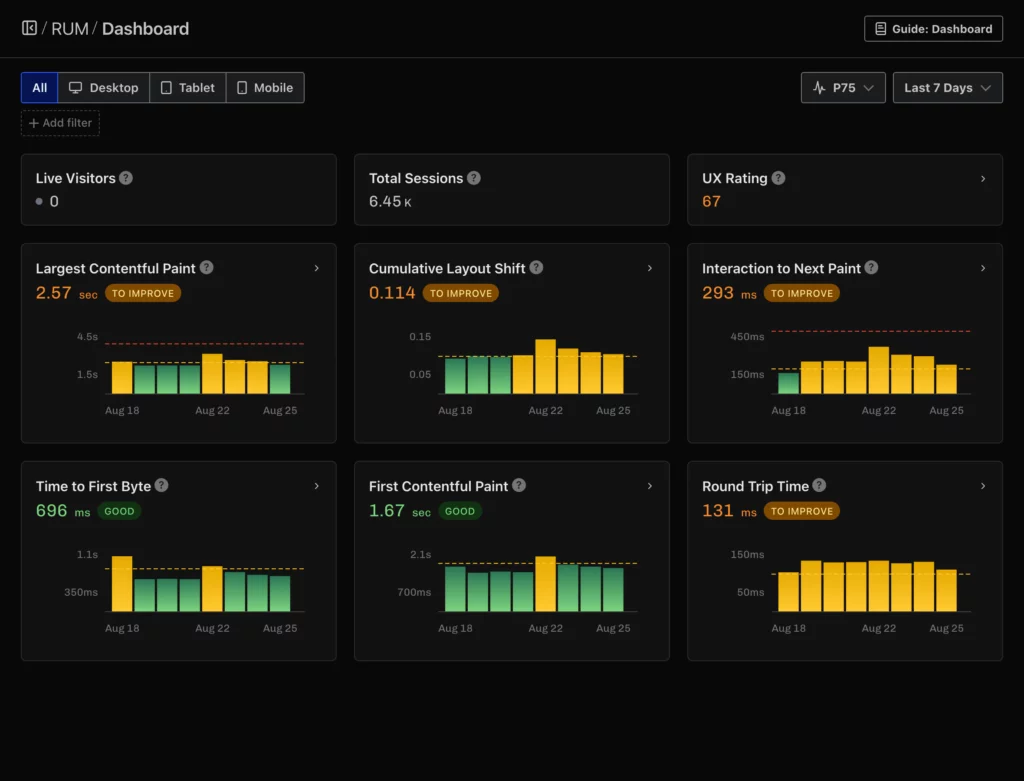Open the P75 percentile dropdown
Image resolution: width=1024 pixels, height=781 pixels.
click(x=843, y=88)
